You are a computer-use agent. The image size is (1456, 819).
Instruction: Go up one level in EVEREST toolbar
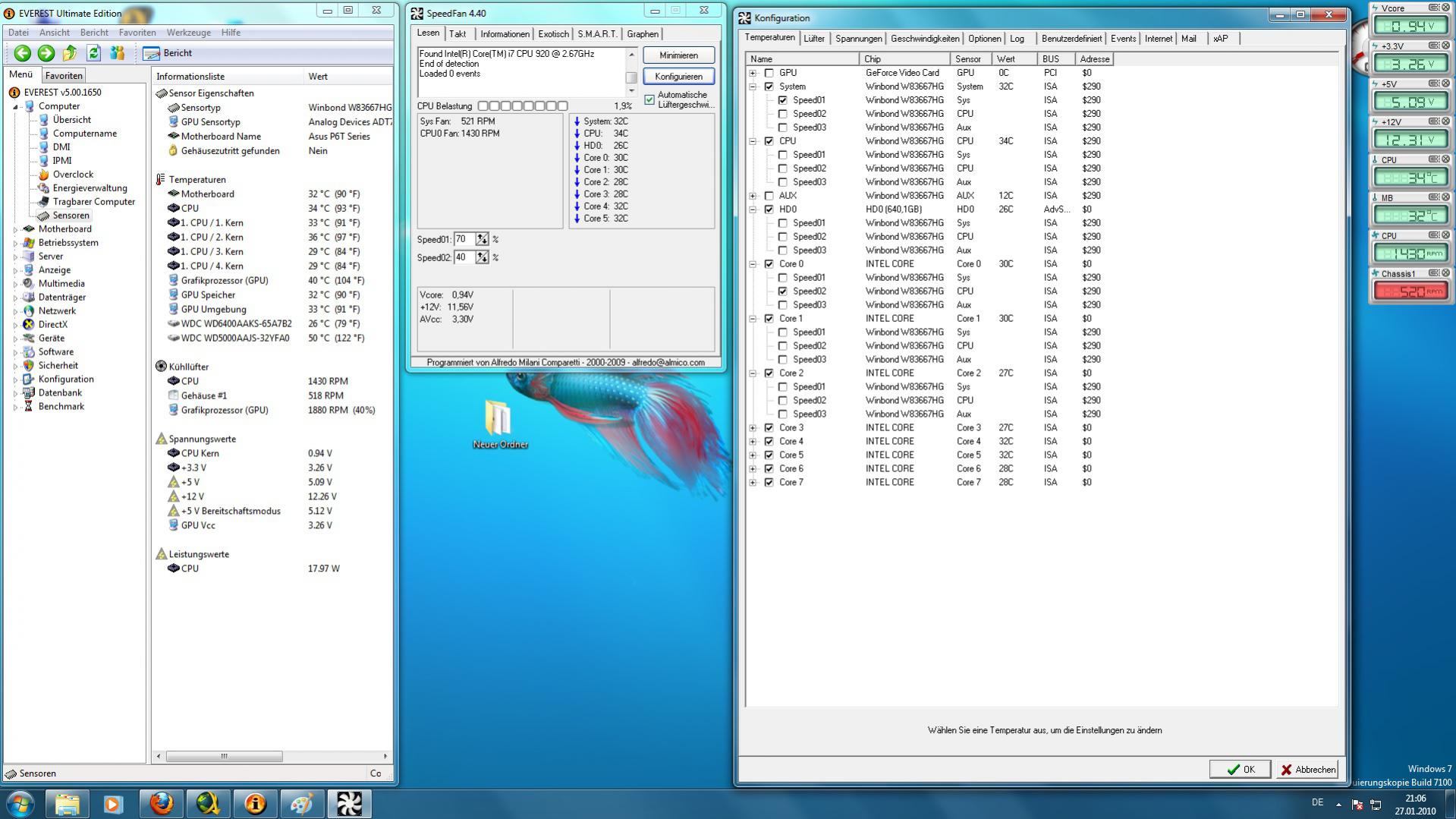70,53
